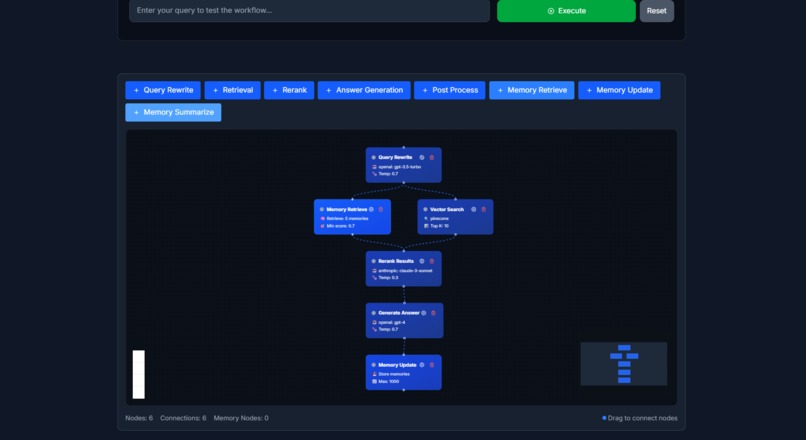Click 'Connections: 6' status text
Screen dimensions: 806x440
click(x=183, y=418)
